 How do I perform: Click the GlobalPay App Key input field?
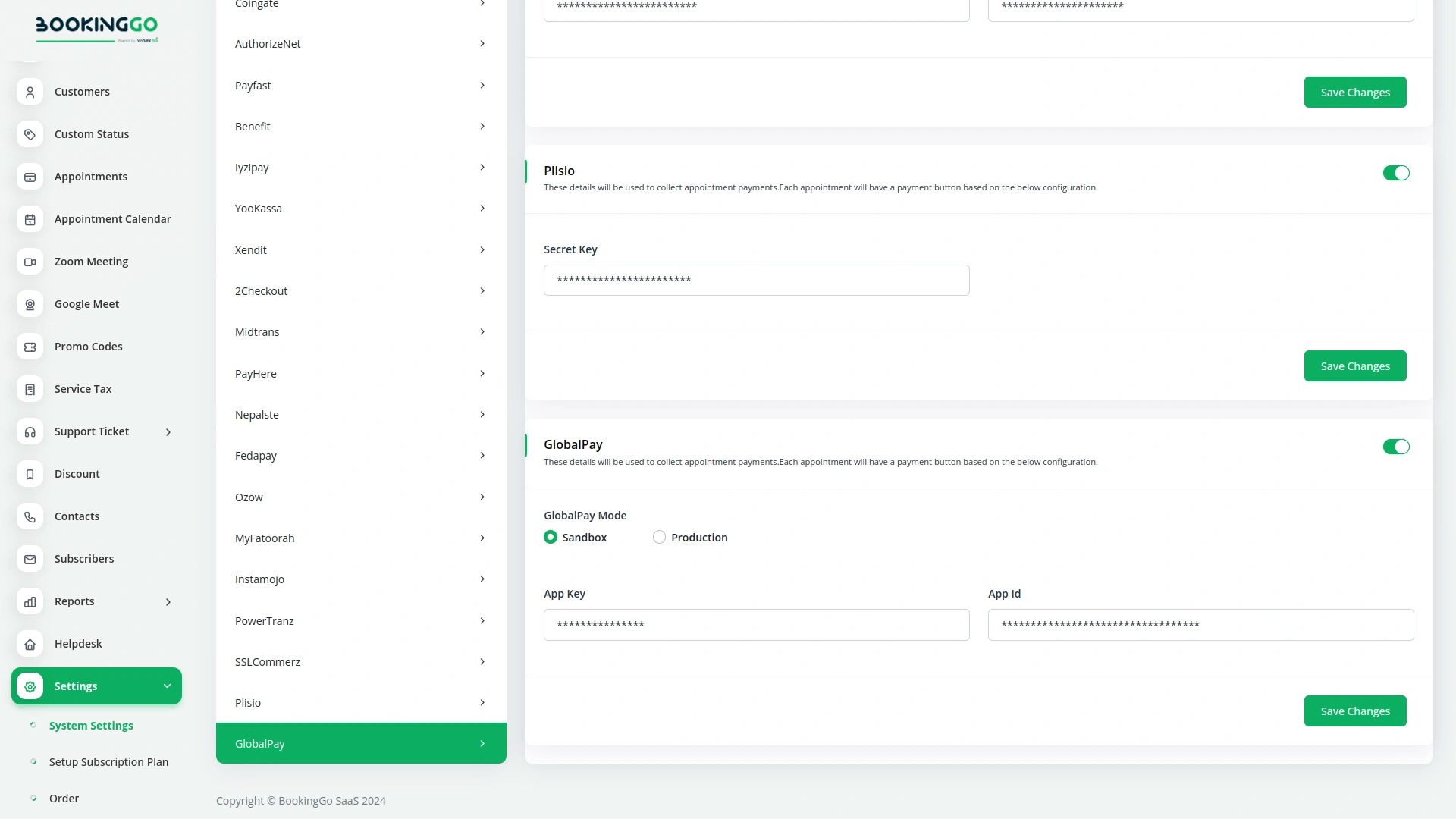pos(756,624)
